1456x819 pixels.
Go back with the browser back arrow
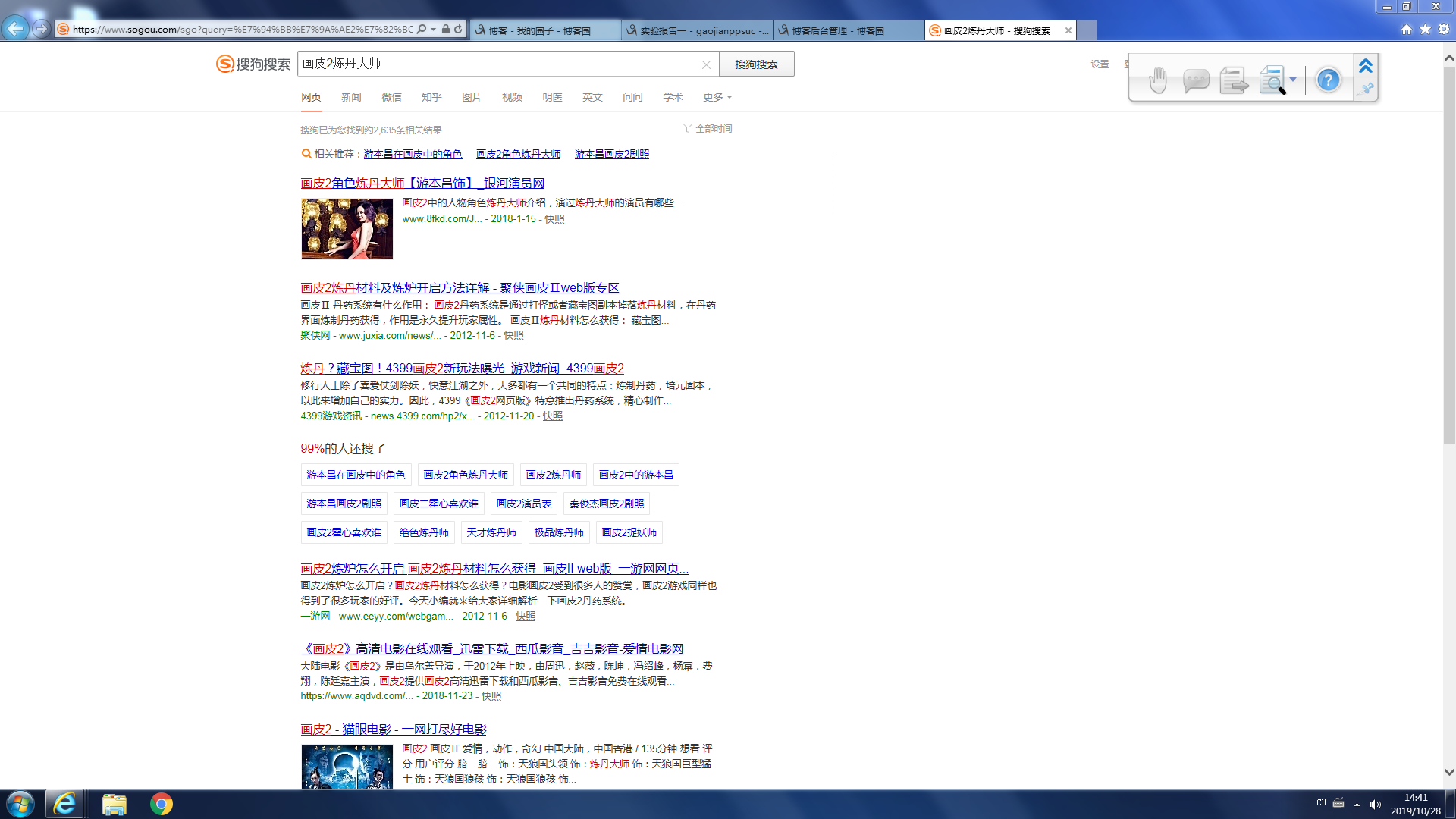(15, 29)
